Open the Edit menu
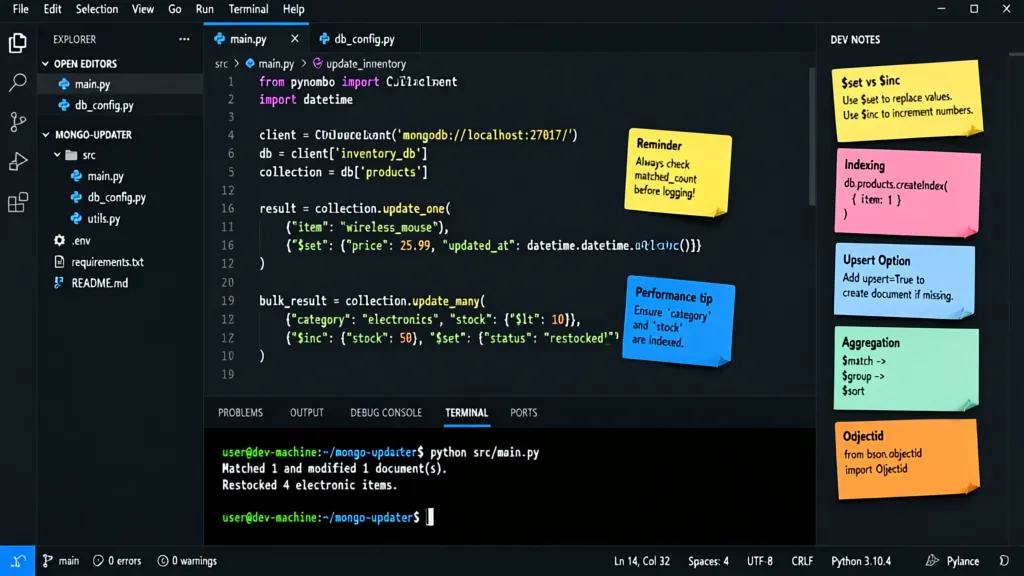This screenshot has height=576, width=1024. [52, 9]
